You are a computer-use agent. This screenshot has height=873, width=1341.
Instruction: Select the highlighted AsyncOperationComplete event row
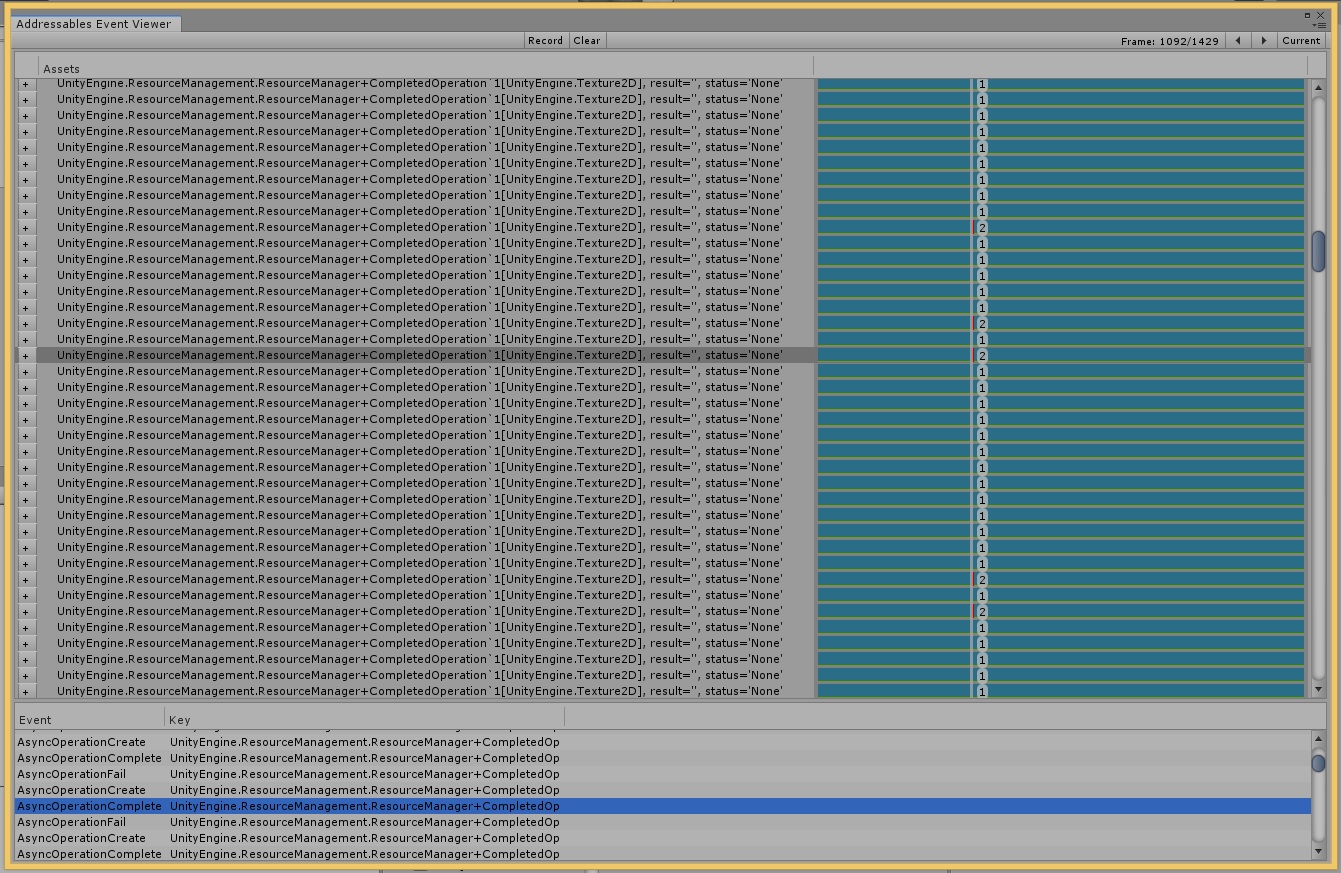click(663, 806)
